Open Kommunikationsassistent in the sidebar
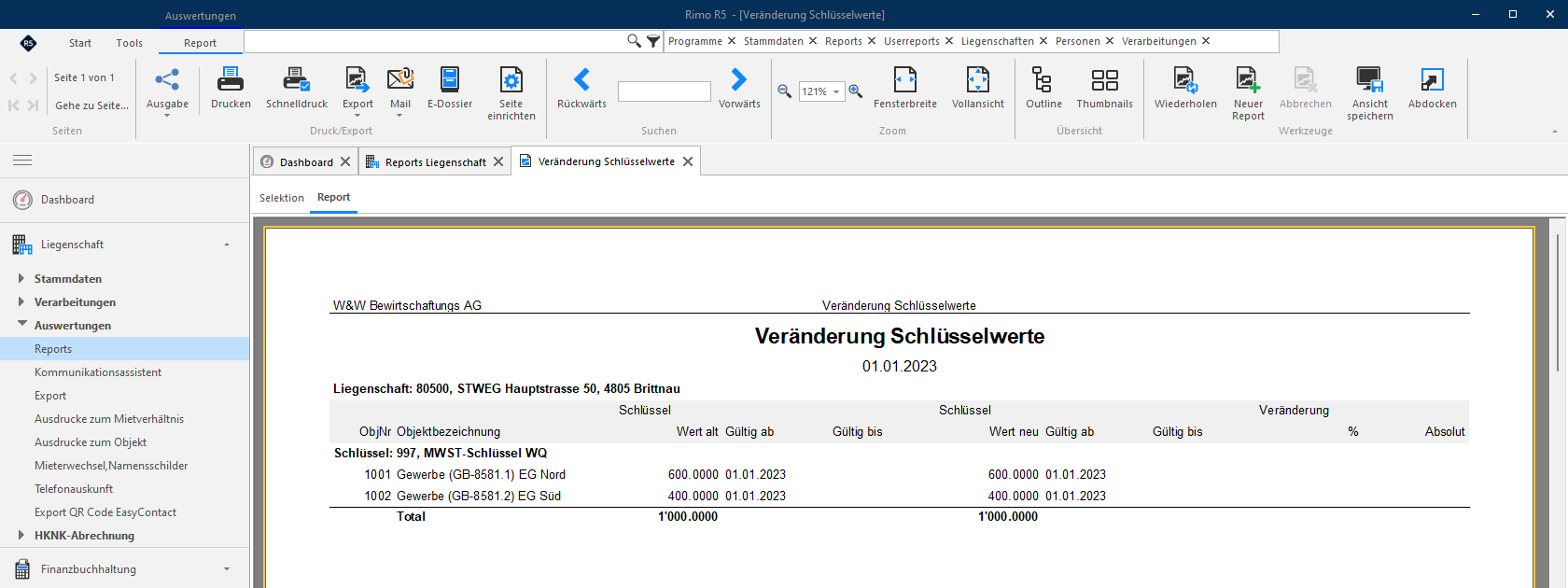This screenshot has width=1568, height=588. click(x=98, y=372)
